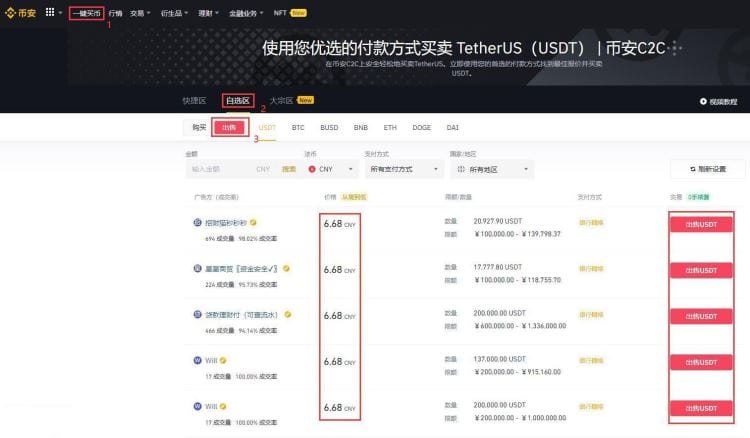This screenshot has height=438, width=750.
Task: Select the 购买 buy tab
Action: [x=199, y=127]
